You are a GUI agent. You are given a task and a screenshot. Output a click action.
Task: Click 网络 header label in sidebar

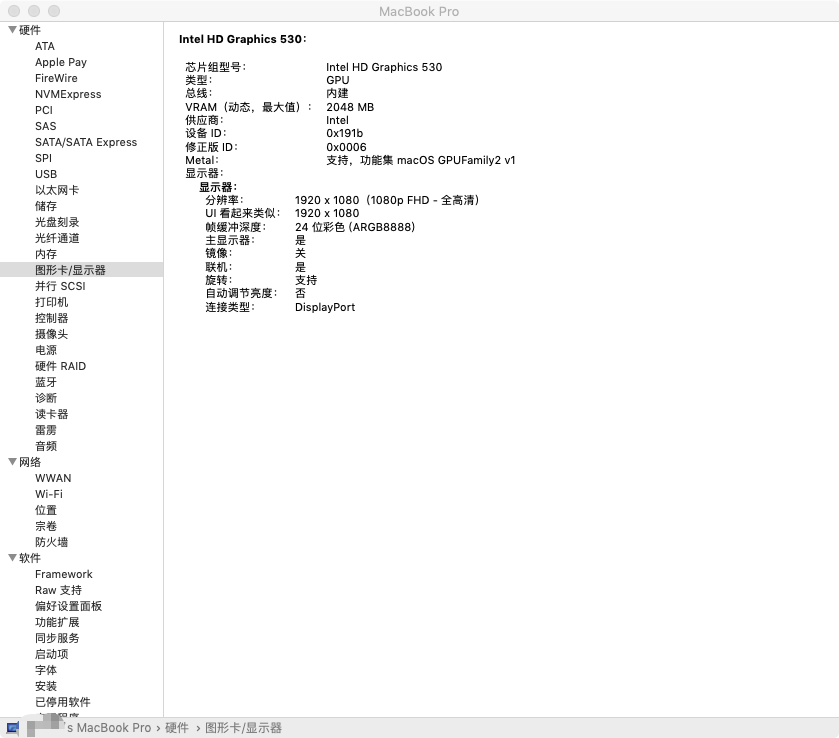[30, 462]
